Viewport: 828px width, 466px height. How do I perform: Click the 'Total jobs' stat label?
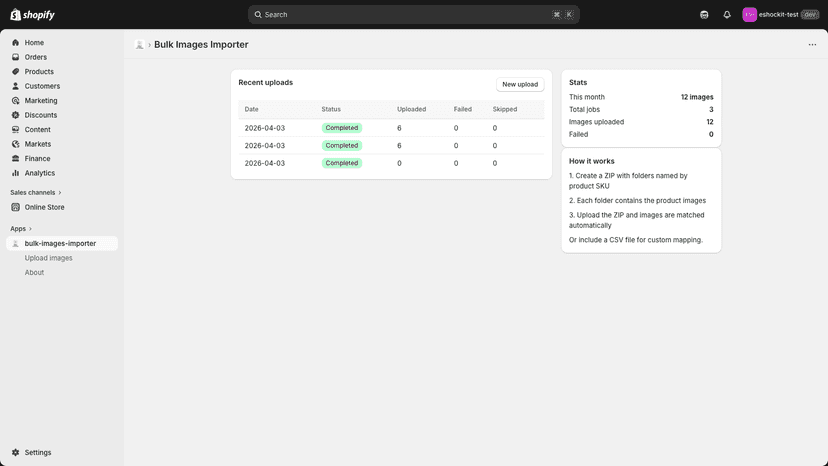(x=584, y=109)
